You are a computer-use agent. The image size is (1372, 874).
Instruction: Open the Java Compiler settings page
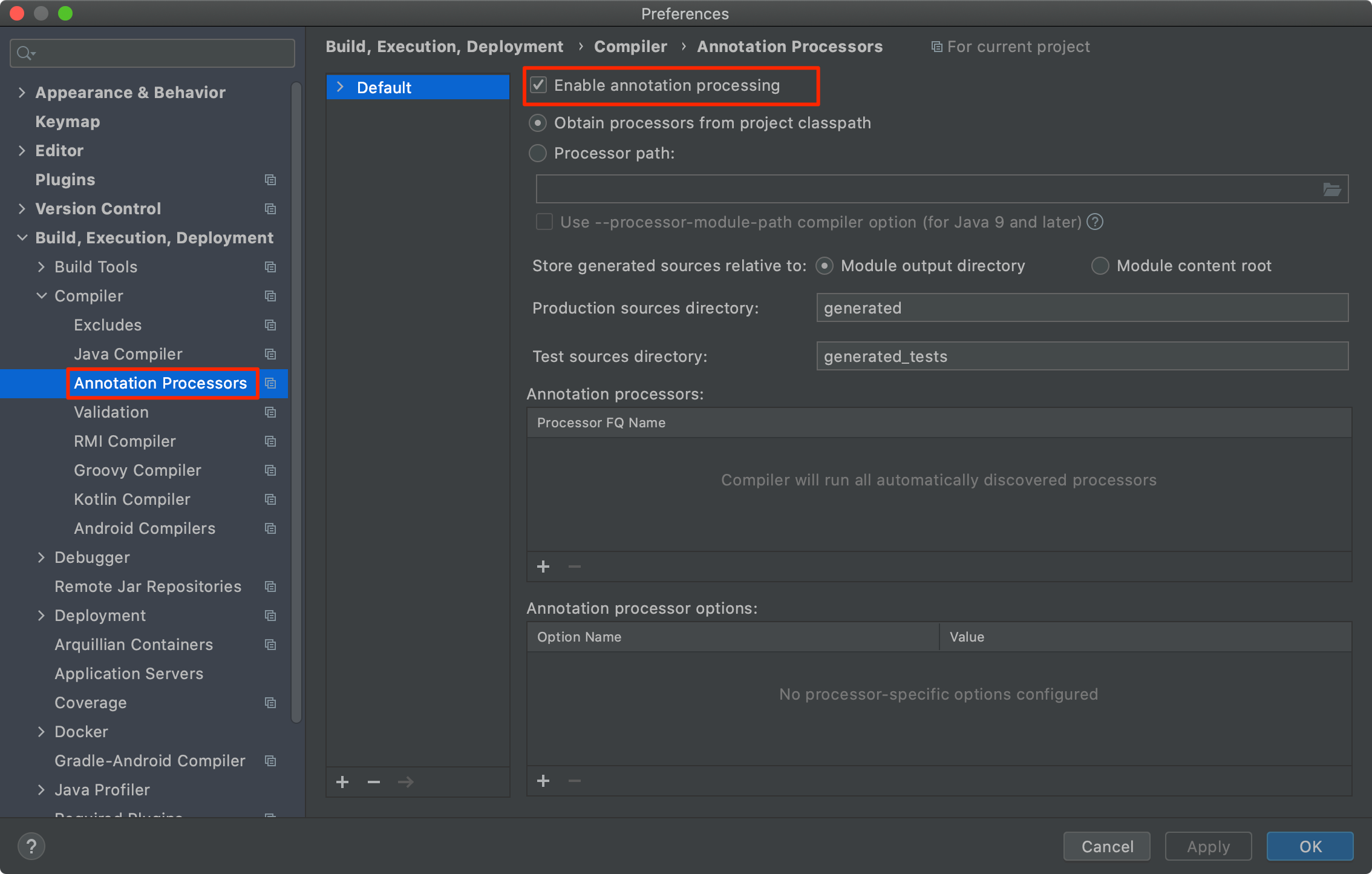[128, 353]
